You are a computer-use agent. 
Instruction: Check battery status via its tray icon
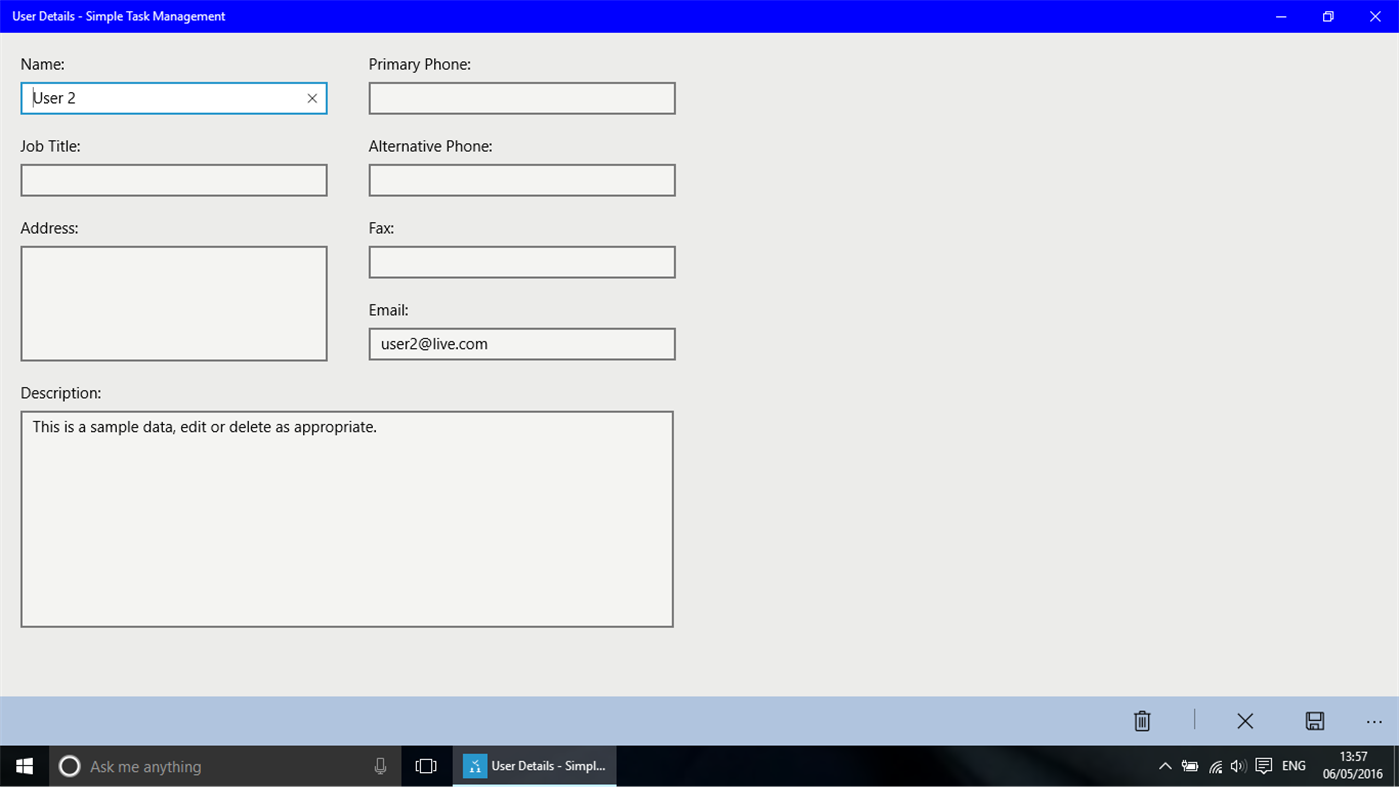(x=1190, y=766)
